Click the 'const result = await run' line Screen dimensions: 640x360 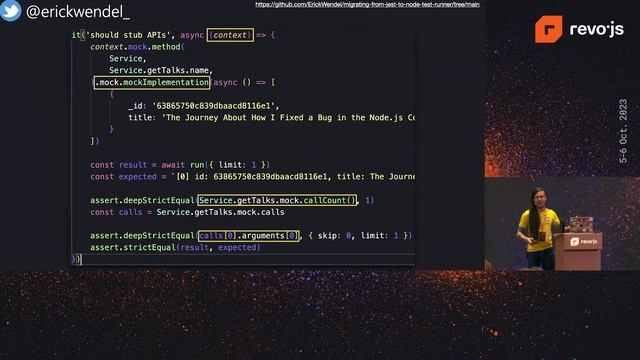click(180, 165)
